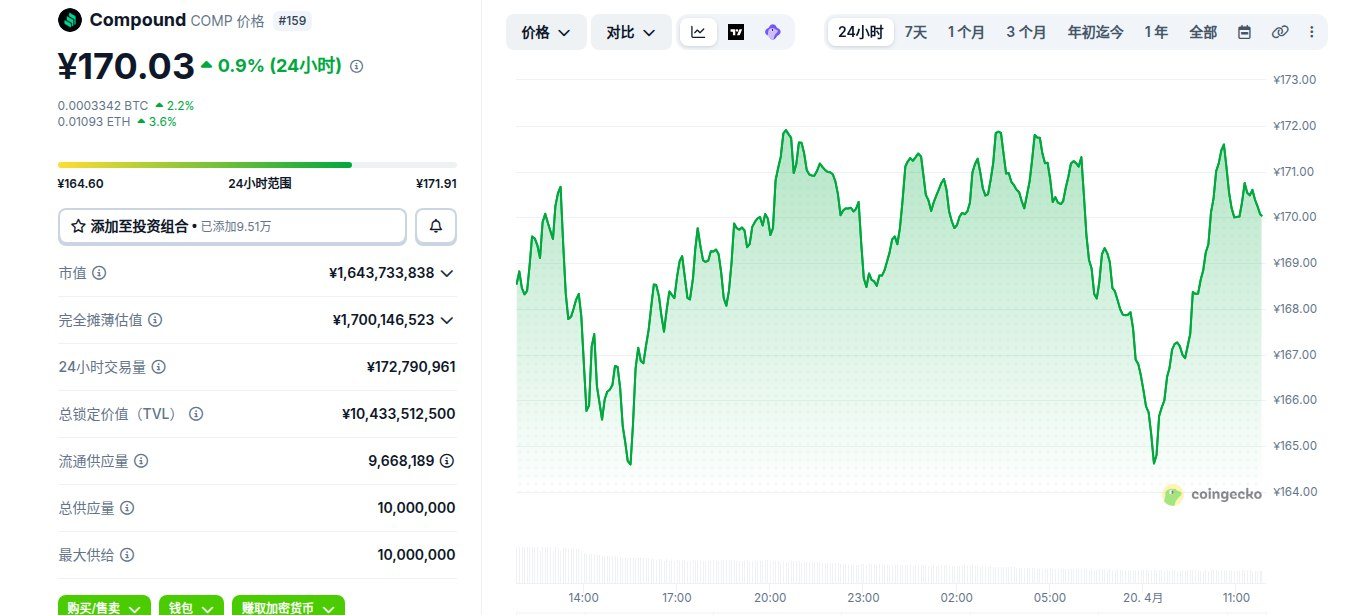Click the 20. 4月 date axis label

[1142, 598]
